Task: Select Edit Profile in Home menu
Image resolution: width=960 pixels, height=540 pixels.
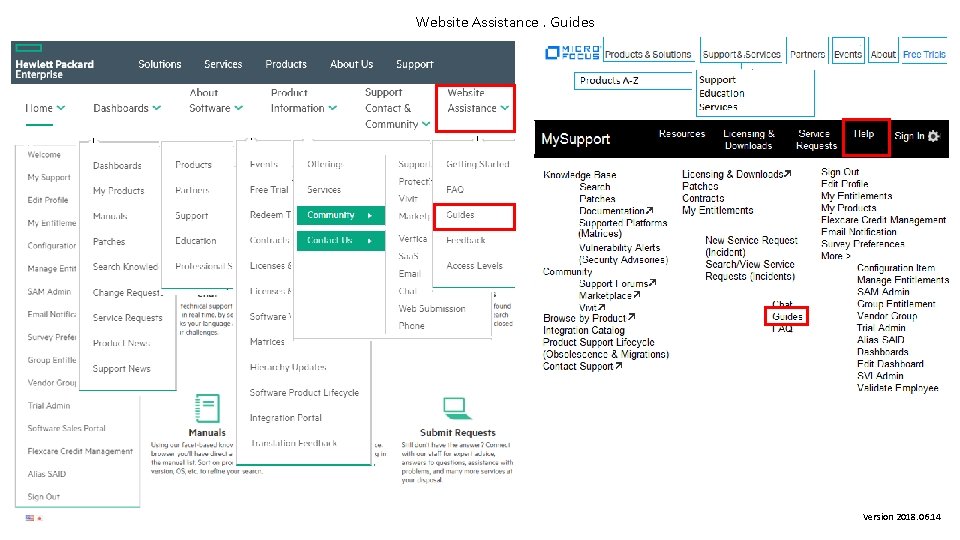Action: 48,200
